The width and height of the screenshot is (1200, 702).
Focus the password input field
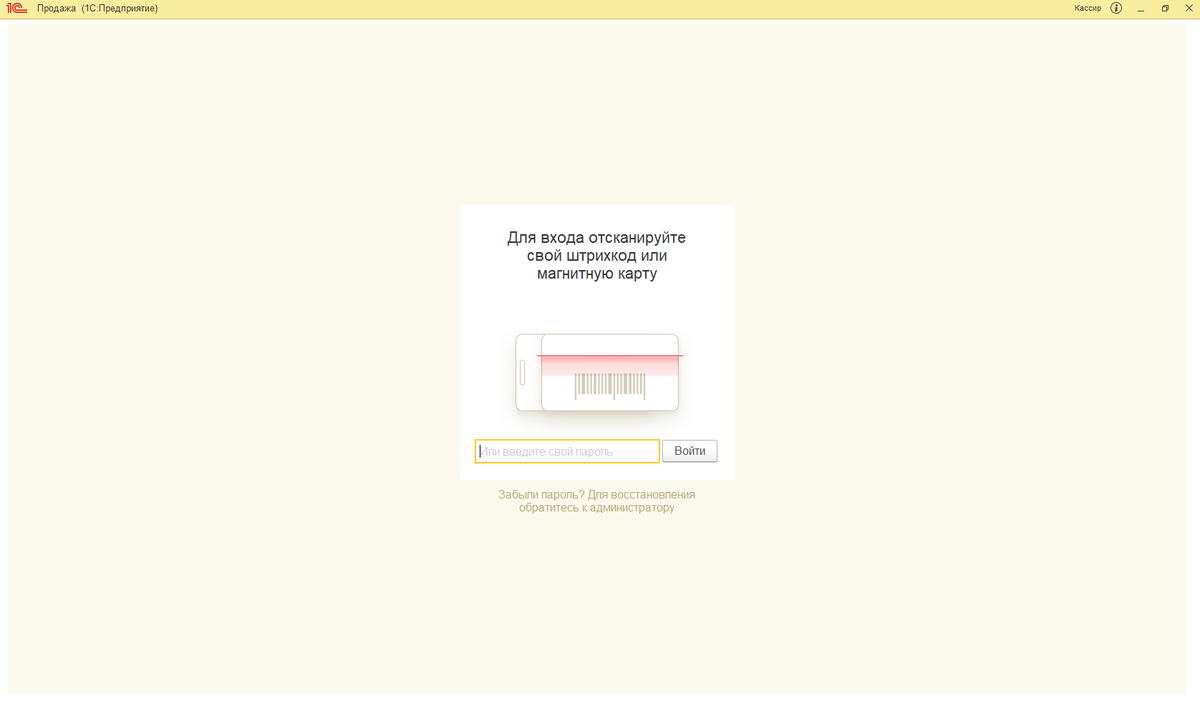(567, 451)
